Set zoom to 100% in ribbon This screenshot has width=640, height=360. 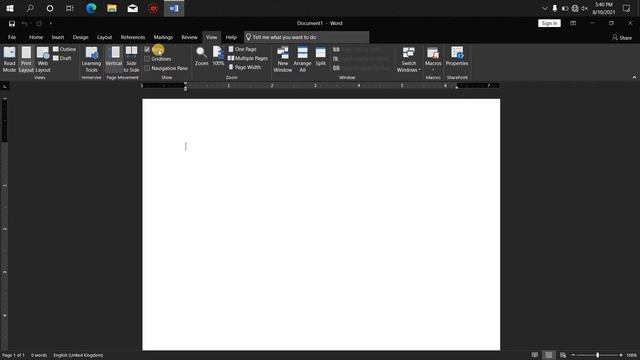(x=218, y=56)
